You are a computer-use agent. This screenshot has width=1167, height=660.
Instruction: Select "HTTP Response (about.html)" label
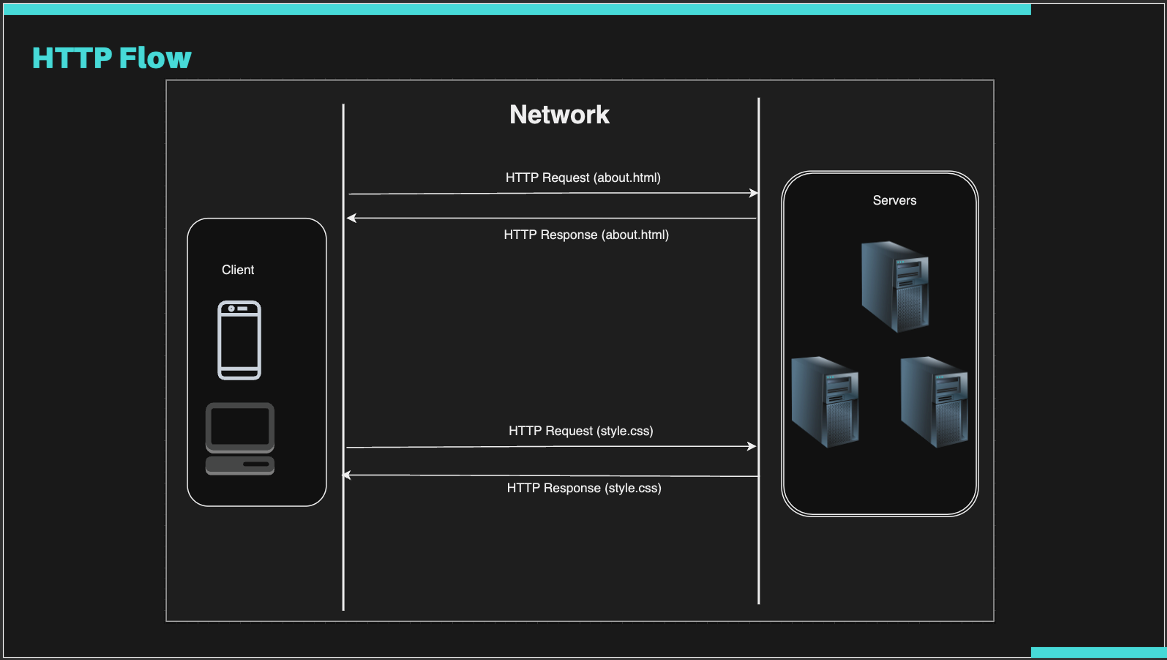pos(586,235)
